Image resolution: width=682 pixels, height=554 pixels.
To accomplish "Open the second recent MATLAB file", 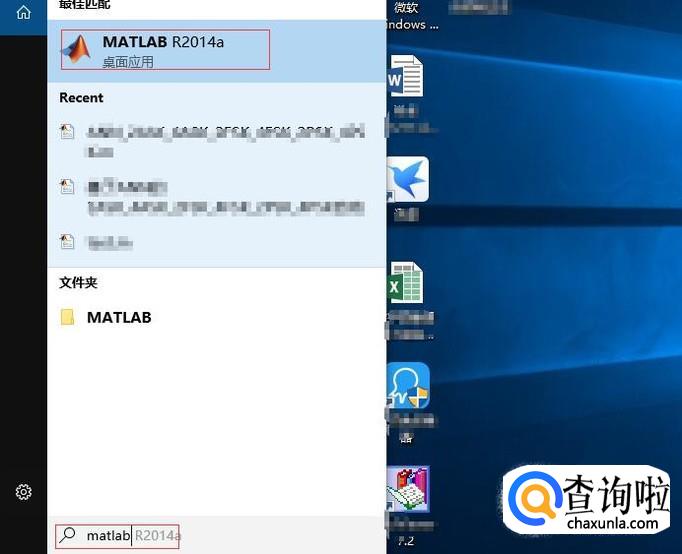I will (217, 198).
